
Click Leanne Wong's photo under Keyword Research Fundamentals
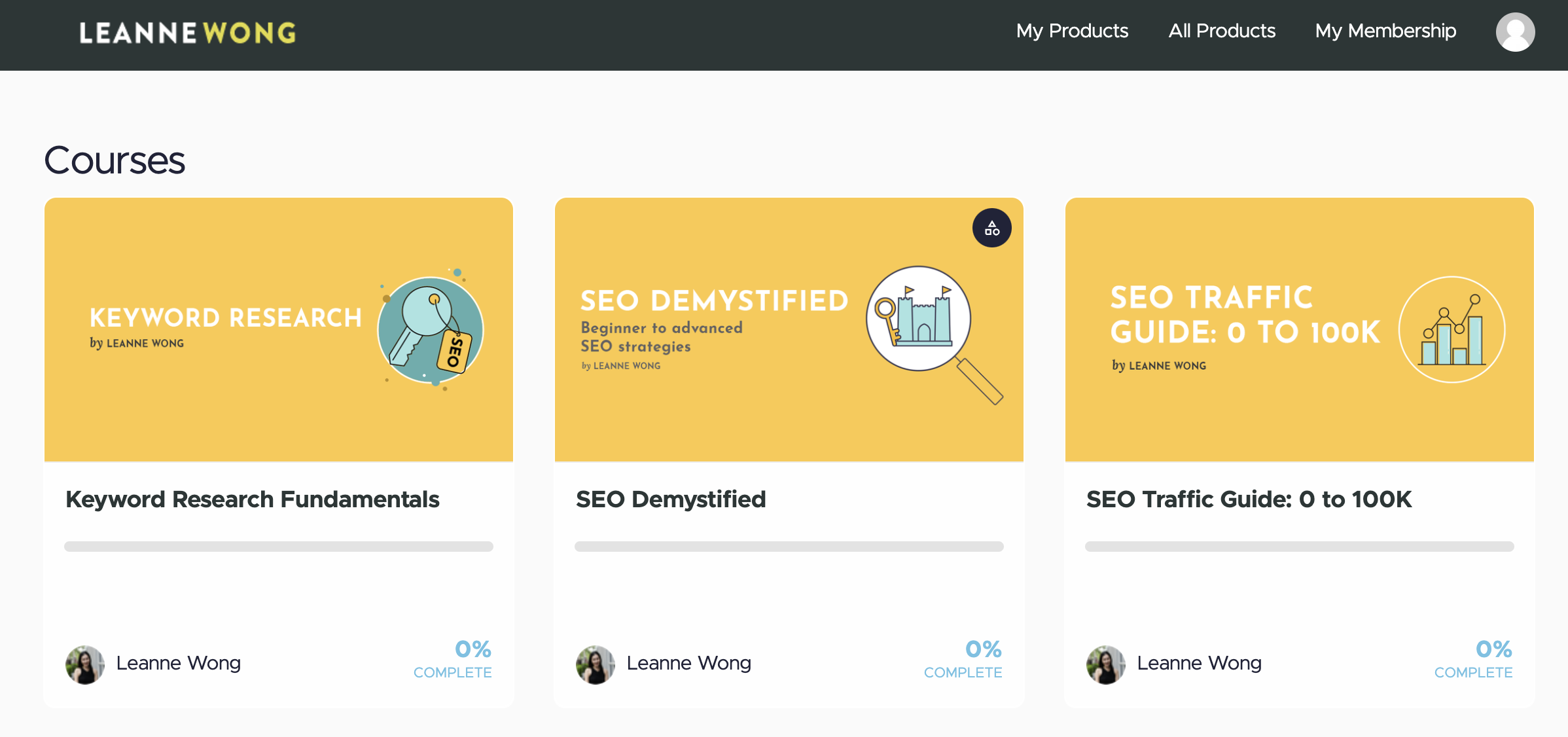coord(85,664)
